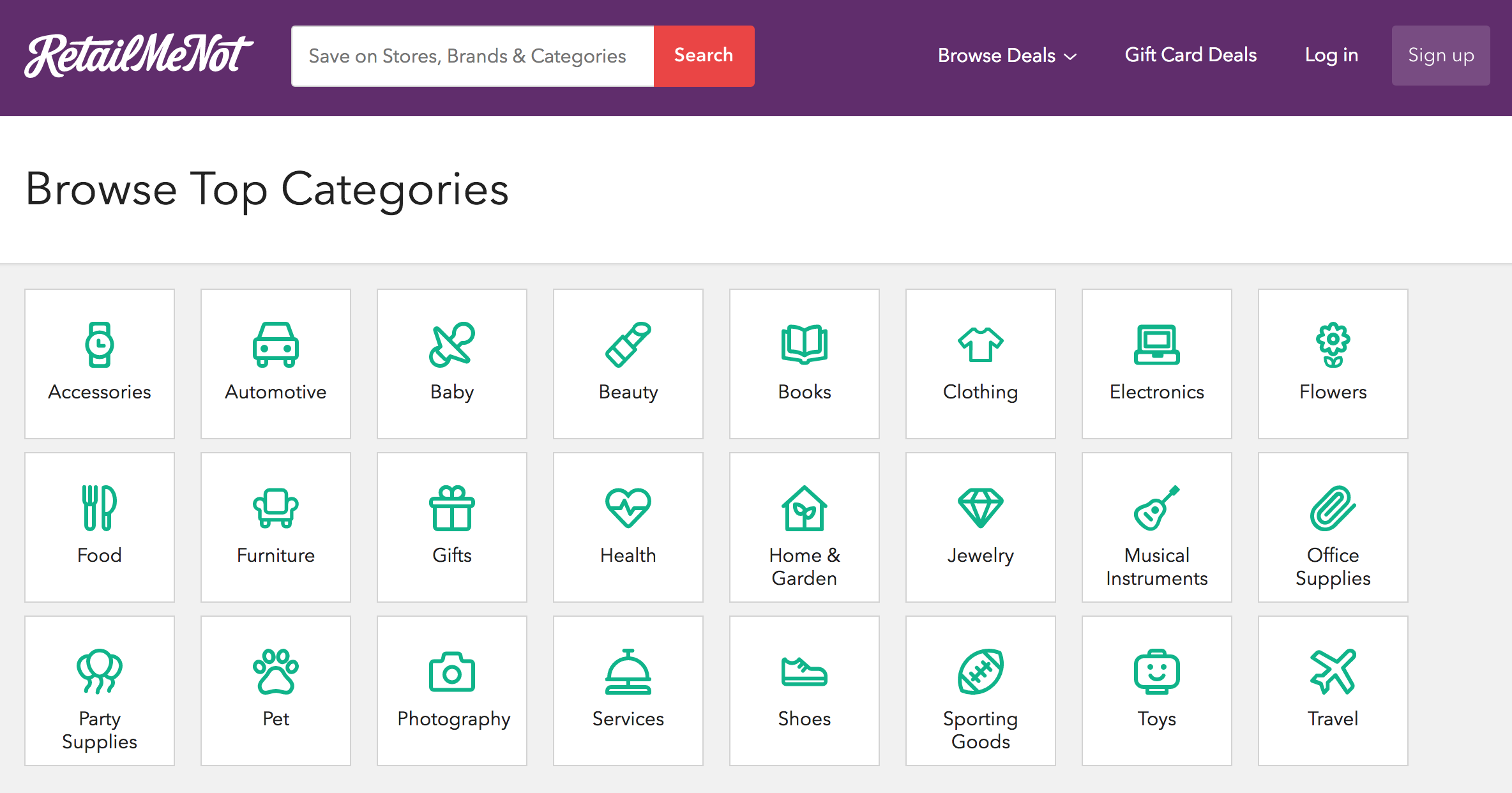
Task: Select the Jewelry diamond icon
Action: [x=980, y=508]
